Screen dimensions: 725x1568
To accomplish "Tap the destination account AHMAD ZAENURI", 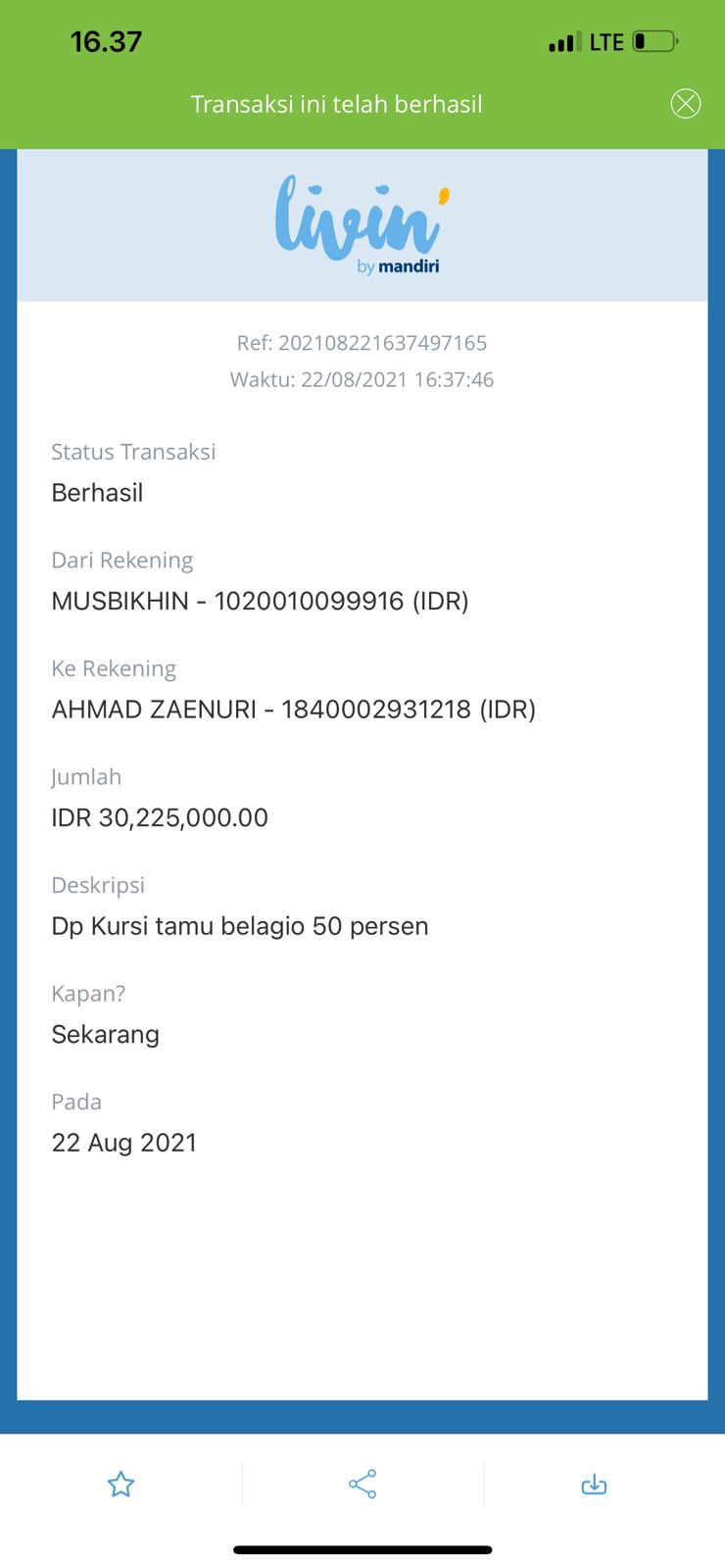I will [x=293, y=710].
